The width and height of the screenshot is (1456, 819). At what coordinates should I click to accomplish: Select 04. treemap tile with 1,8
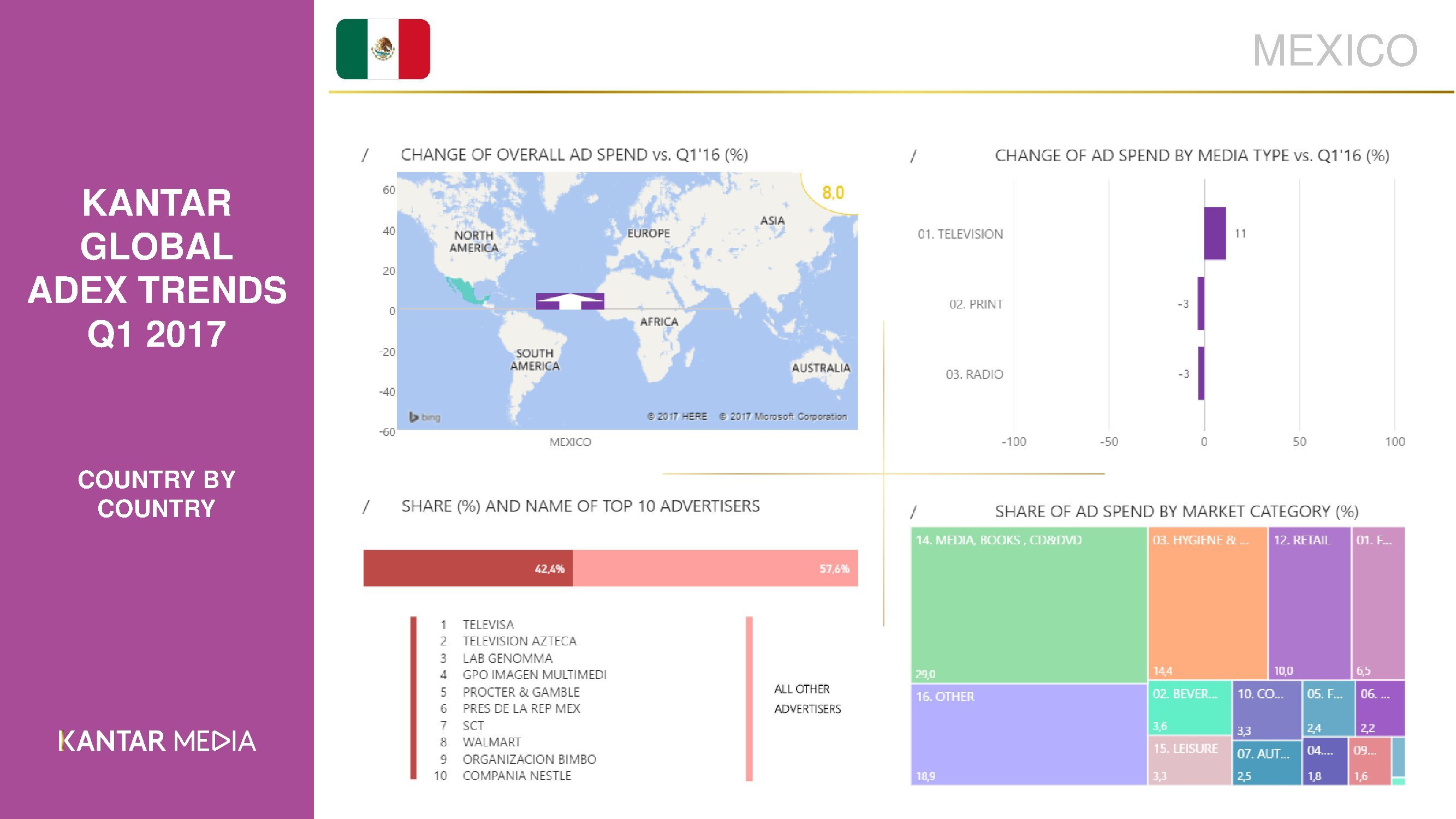[1326, 761]
